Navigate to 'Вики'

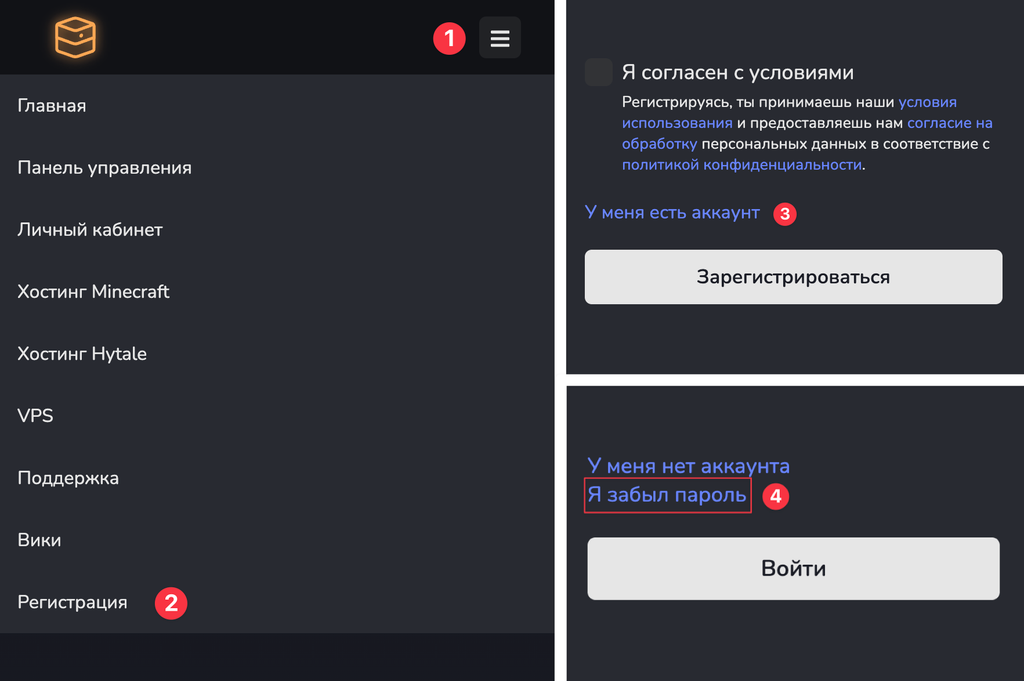tap(38, 540)
